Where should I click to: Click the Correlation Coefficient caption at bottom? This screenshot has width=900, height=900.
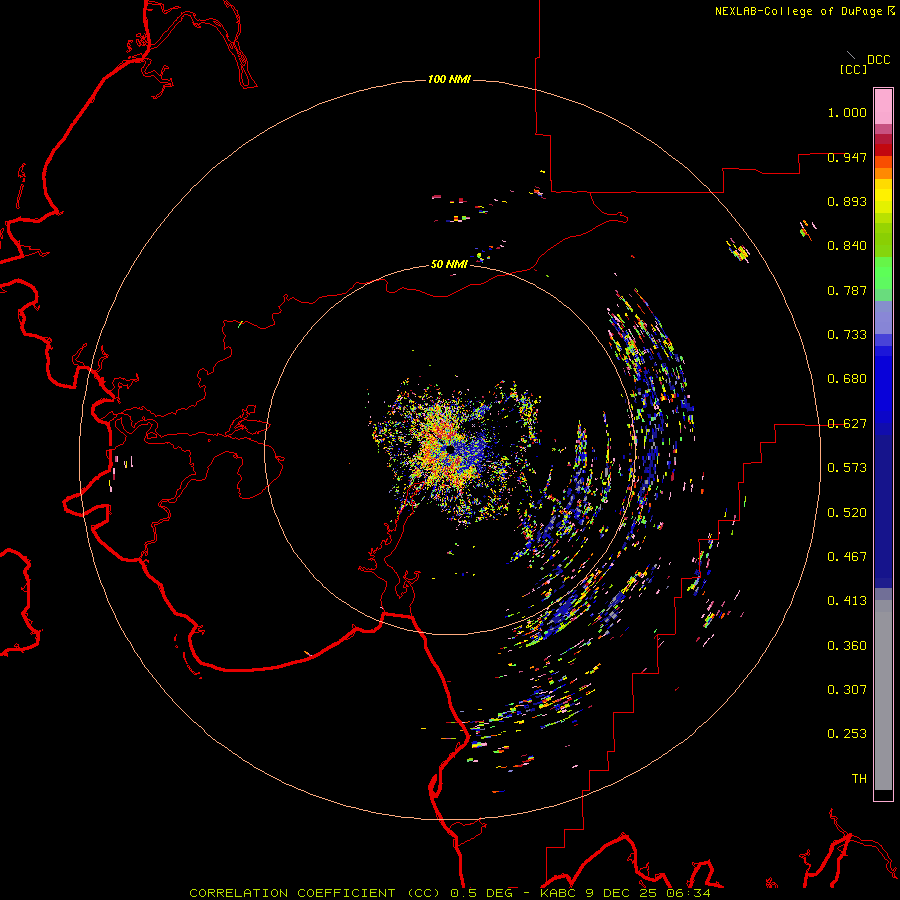(450, 893)
